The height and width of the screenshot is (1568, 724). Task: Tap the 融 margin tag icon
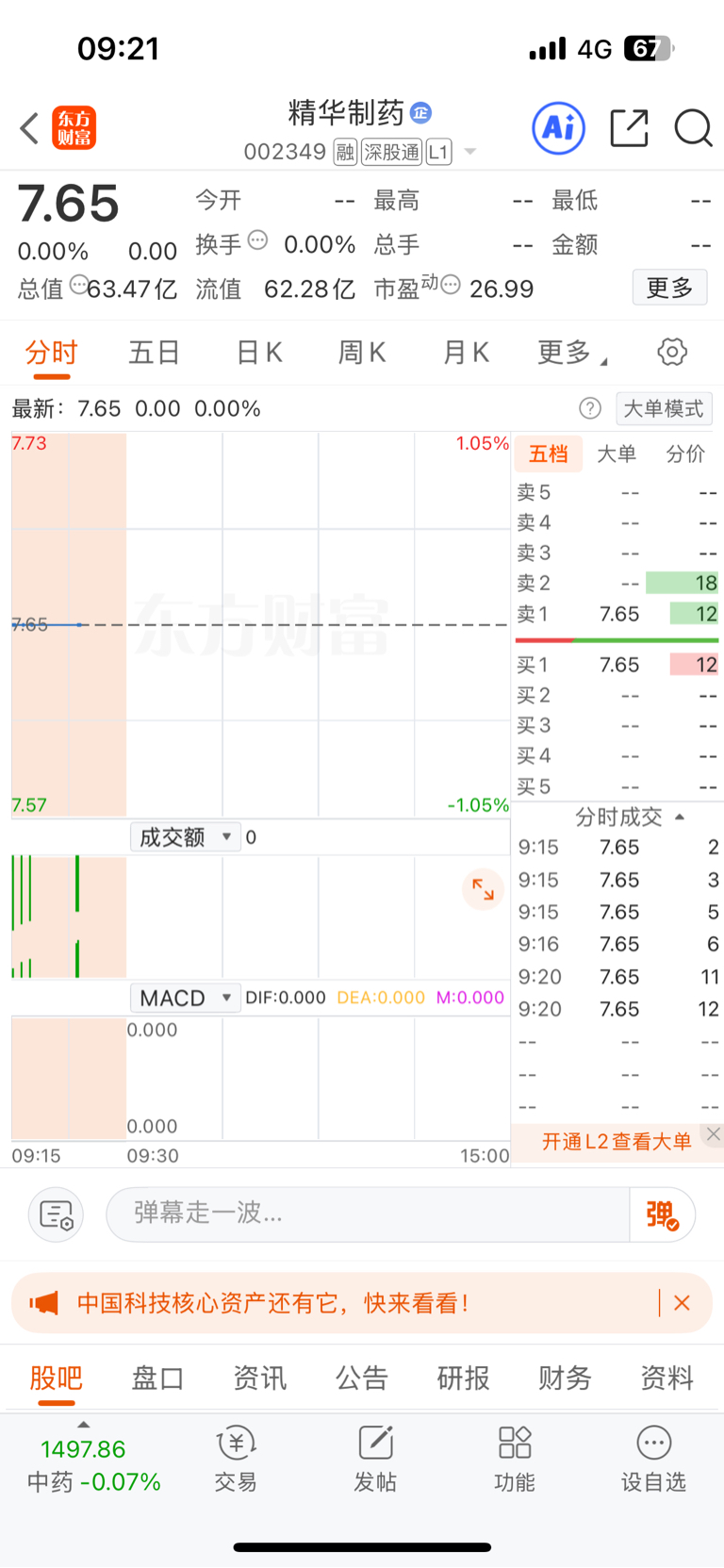345,152
